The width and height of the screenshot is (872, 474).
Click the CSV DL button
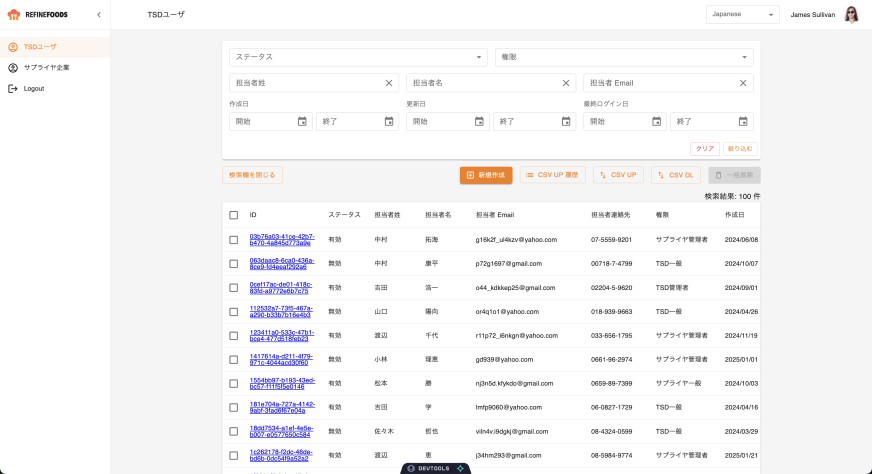point(676,175)
